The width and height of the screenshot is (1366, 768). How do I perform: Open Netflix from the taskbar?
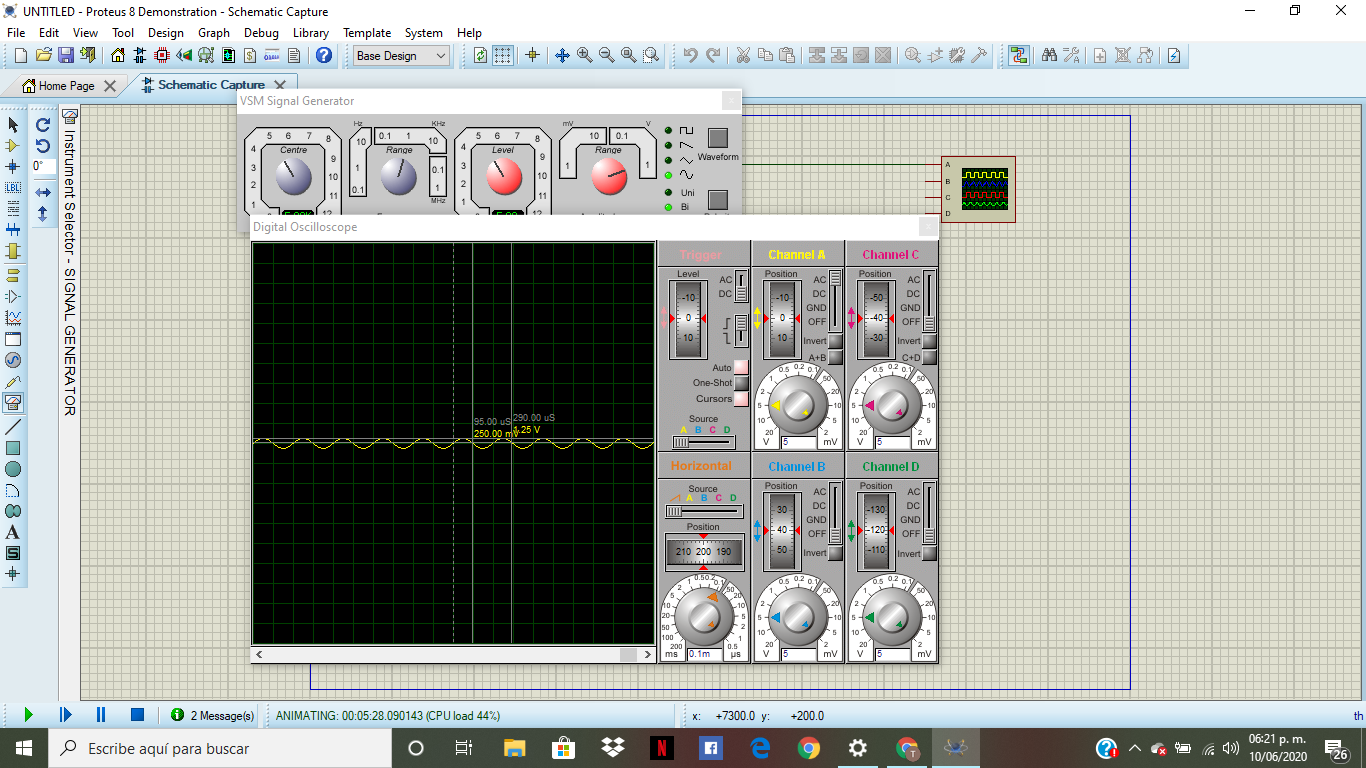[661, 748]
